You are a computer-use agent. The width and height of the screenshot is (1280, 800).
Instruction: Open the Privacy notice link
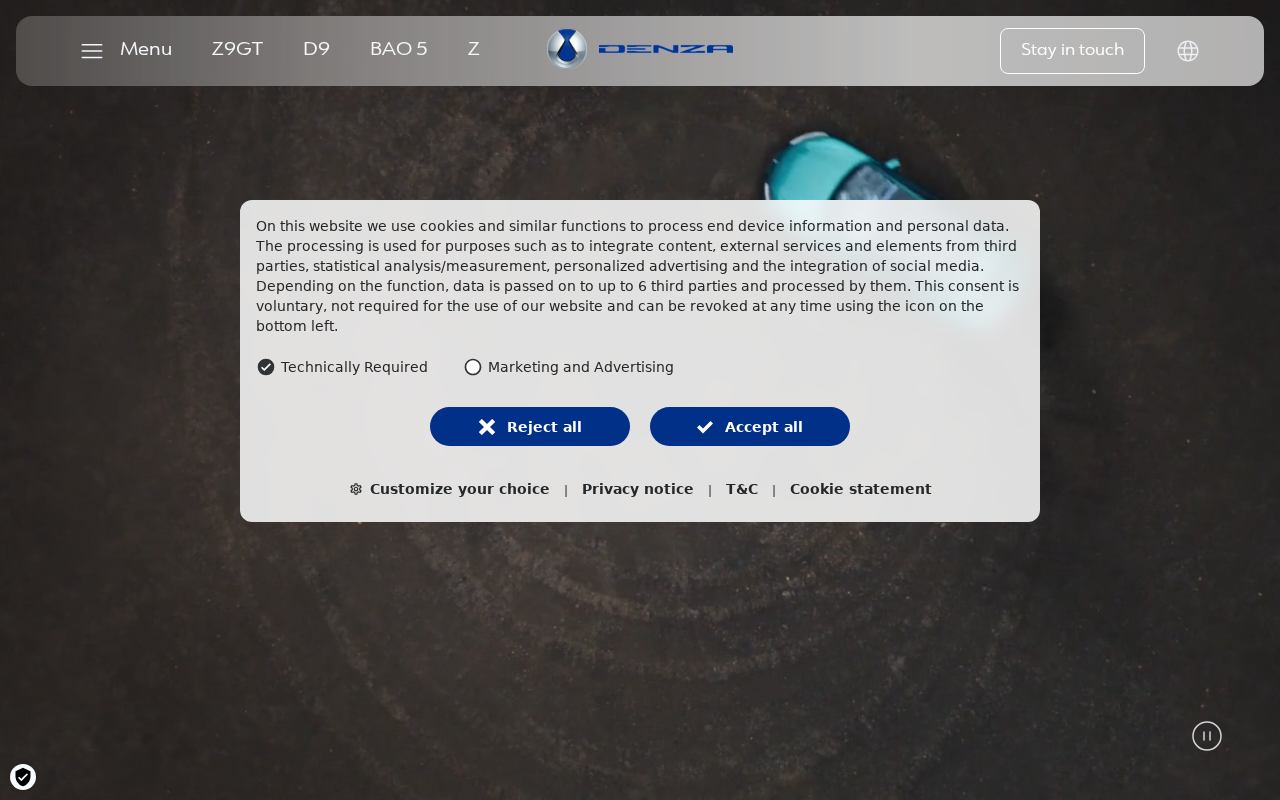point(638,489)
